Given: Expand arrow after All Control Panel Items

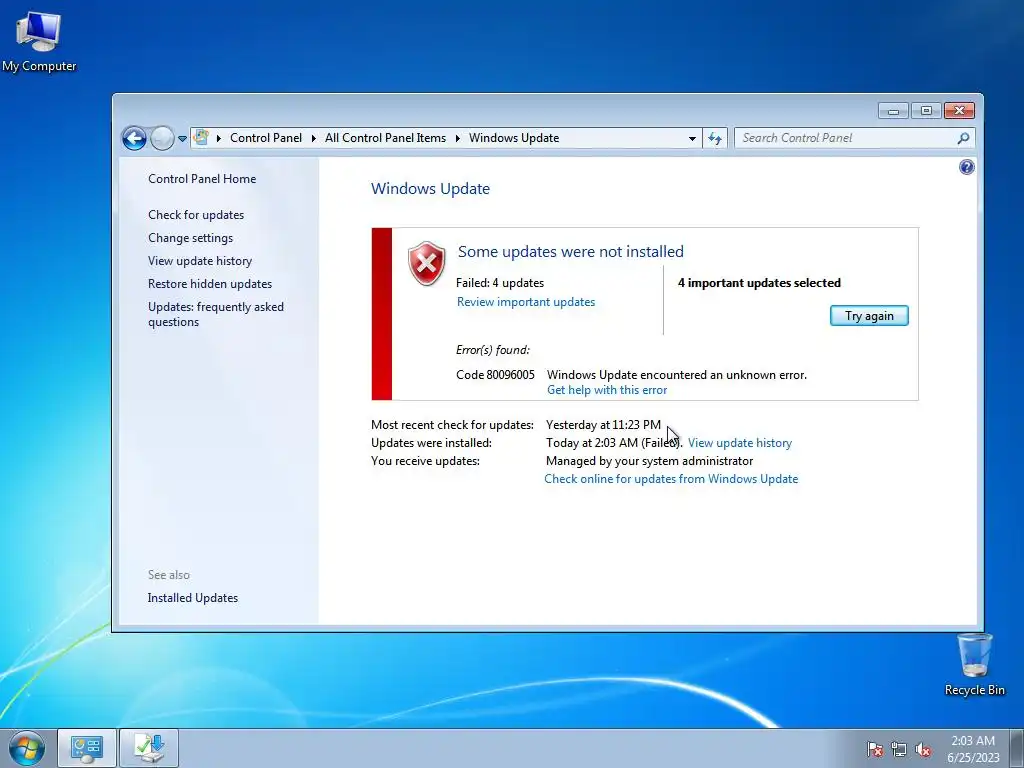Looking at the screenshot, I should (457, 138).
